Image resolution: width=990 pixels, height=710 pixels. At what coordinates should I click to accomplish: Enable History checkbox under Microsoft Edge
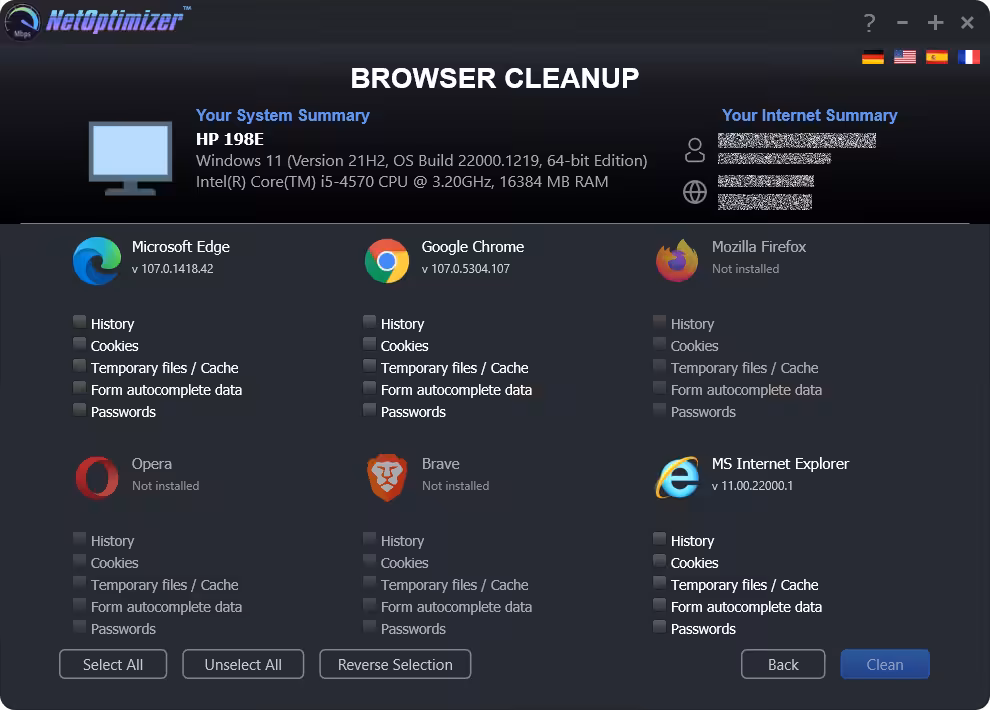point(80,322)
